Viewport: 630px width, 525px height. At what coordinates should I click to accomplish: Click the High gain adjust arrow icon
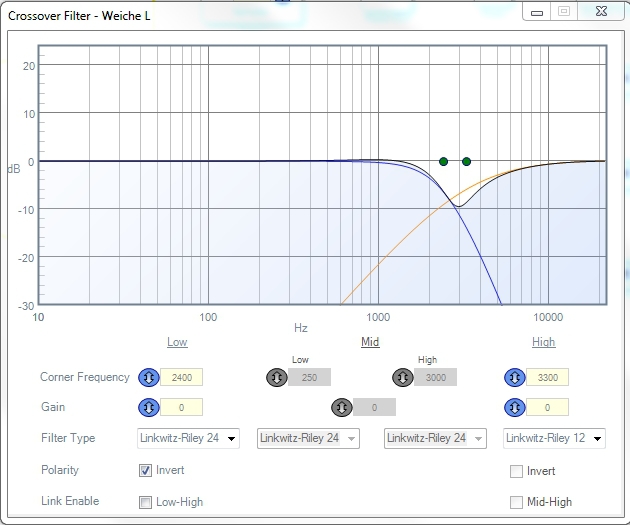515,407
